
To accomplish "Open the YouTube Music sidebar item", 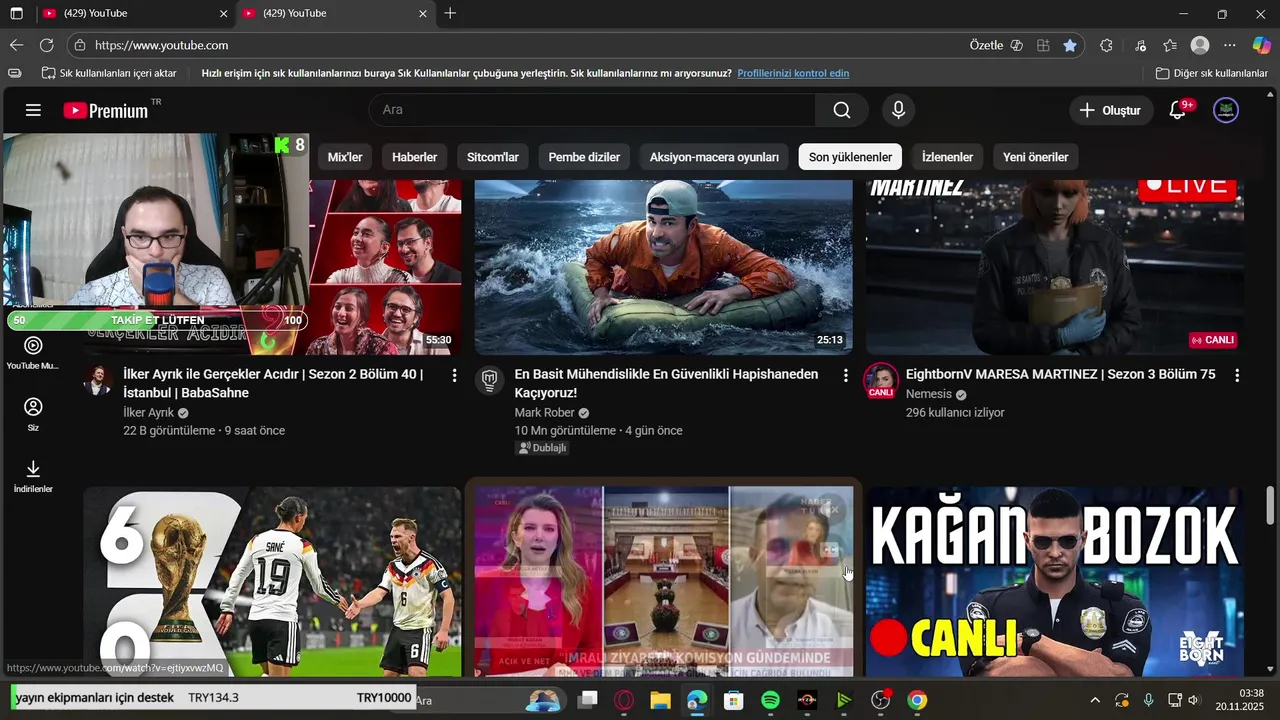I will (x=33, y=353).
